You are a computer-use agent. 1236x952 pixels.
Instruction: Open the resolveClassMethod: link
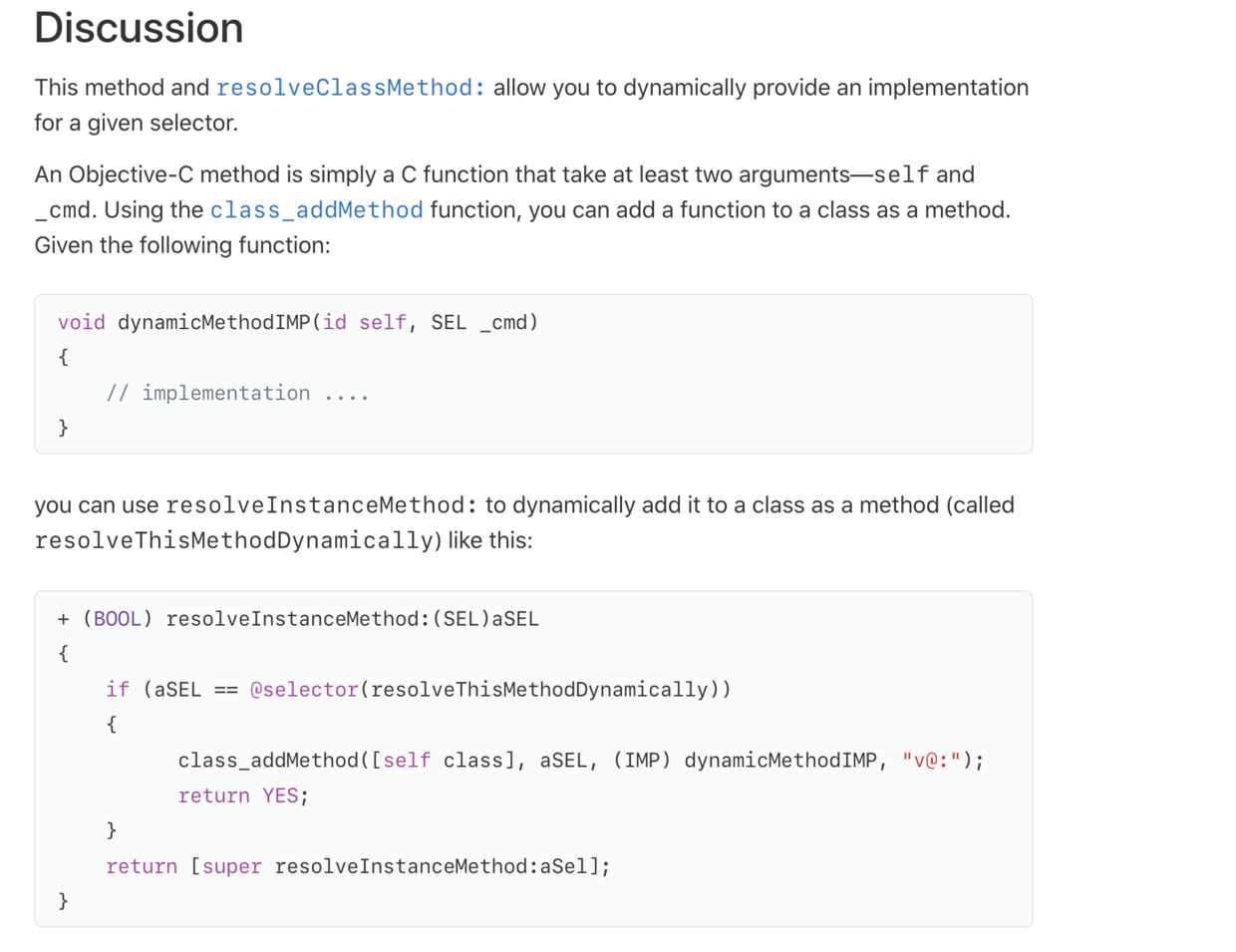click(x=351, y=88)
